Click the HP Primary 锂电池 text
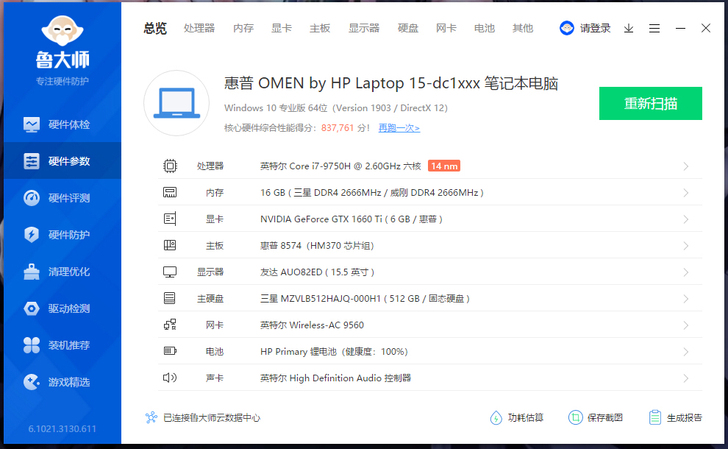The width and height of the screenshot is (728, 449). pos(334,351)
